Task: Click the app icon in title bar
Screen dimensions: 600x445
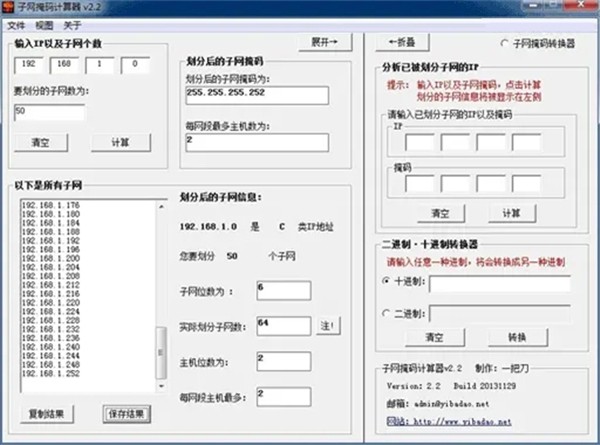Action: [x=7, y=6]
